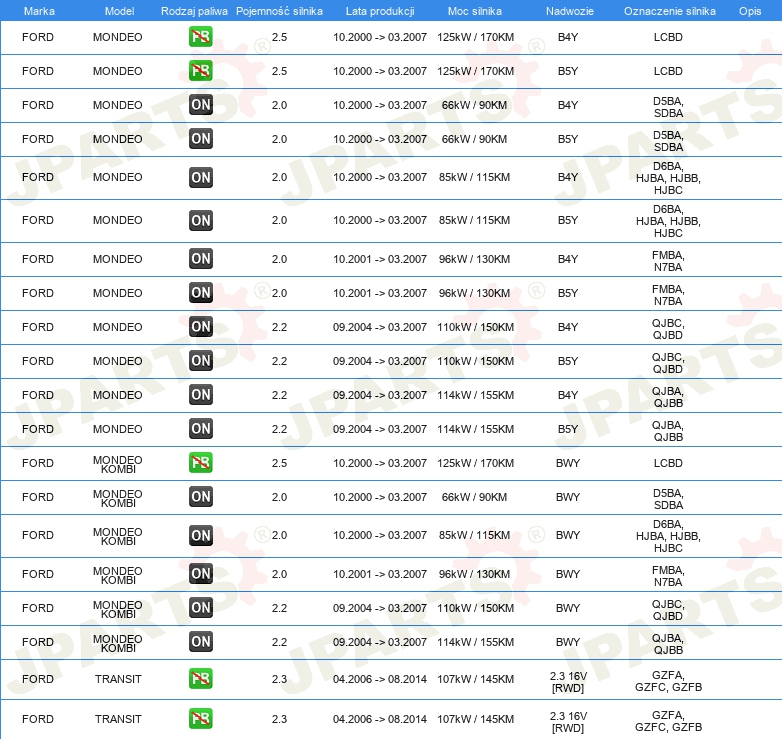The height and width of the screenshot is (739, 782).
Task: Select '09.2004 -> 03.2007' in the Kombi 110kW row
Action: [x=380, y=608]
